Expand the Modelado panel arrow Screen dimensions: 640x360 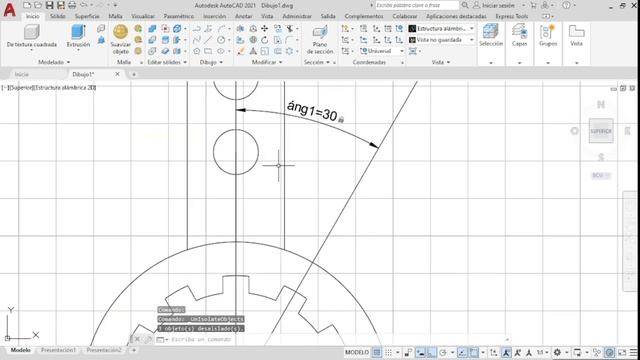(x=68, y=62)
